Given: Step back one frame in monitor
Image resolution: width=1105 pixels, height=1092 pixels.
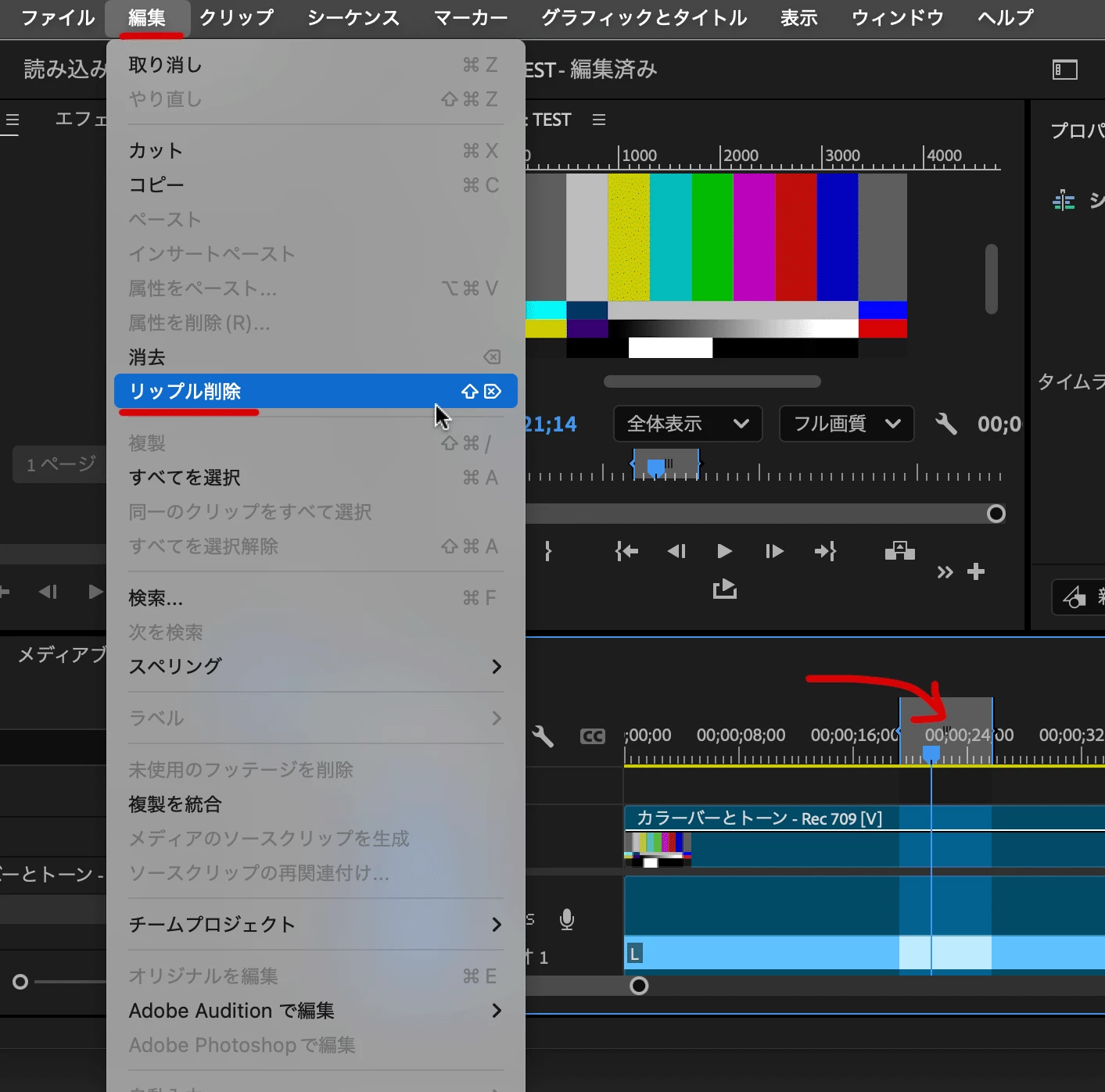Looking at the screenshot, I should (676, 551).
